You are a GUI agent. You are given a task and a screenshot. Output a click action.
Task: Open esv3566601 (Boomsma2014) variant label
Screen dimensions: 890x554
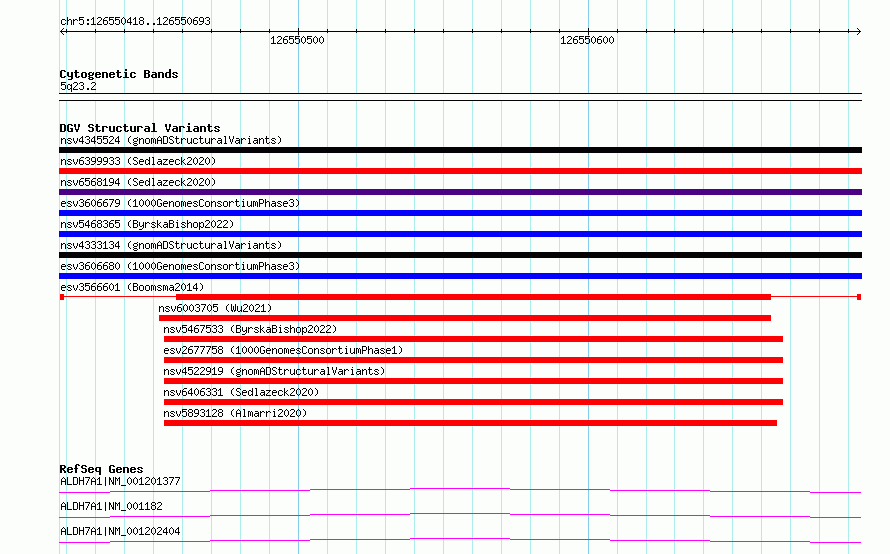(x=132, y=287)
